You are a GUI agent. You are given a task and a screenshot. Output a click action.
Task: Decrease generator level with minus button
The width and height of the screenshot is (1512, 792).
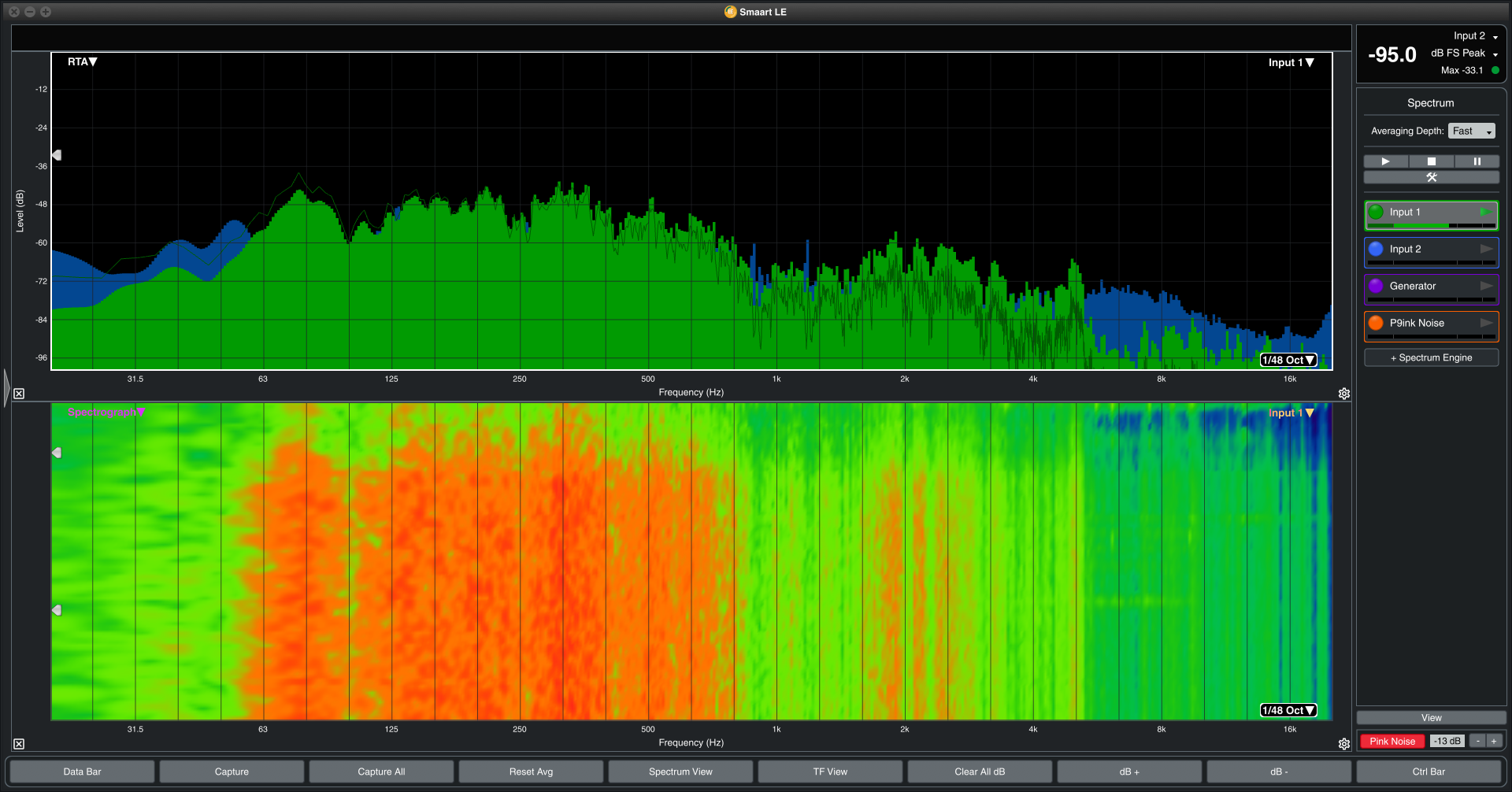click(x=1478, y=742)
